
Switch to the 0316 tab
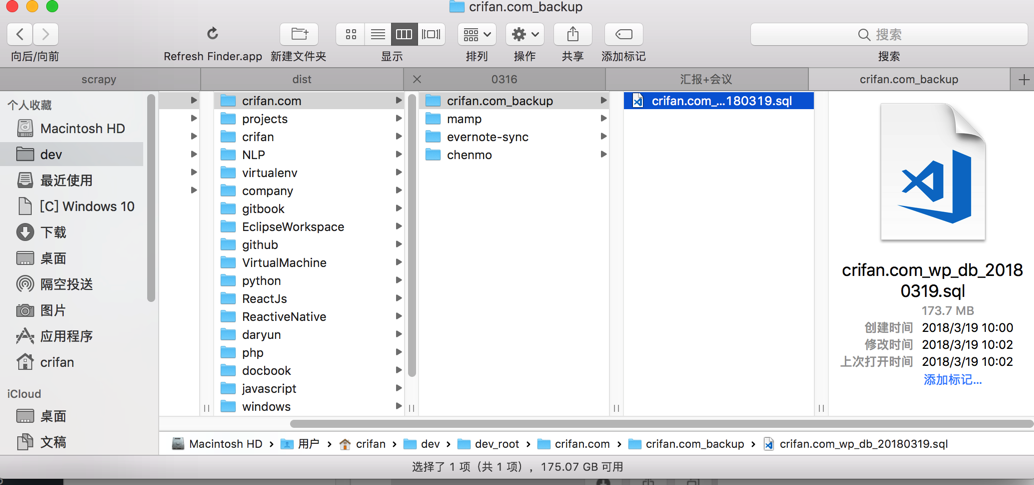point(504,79)
